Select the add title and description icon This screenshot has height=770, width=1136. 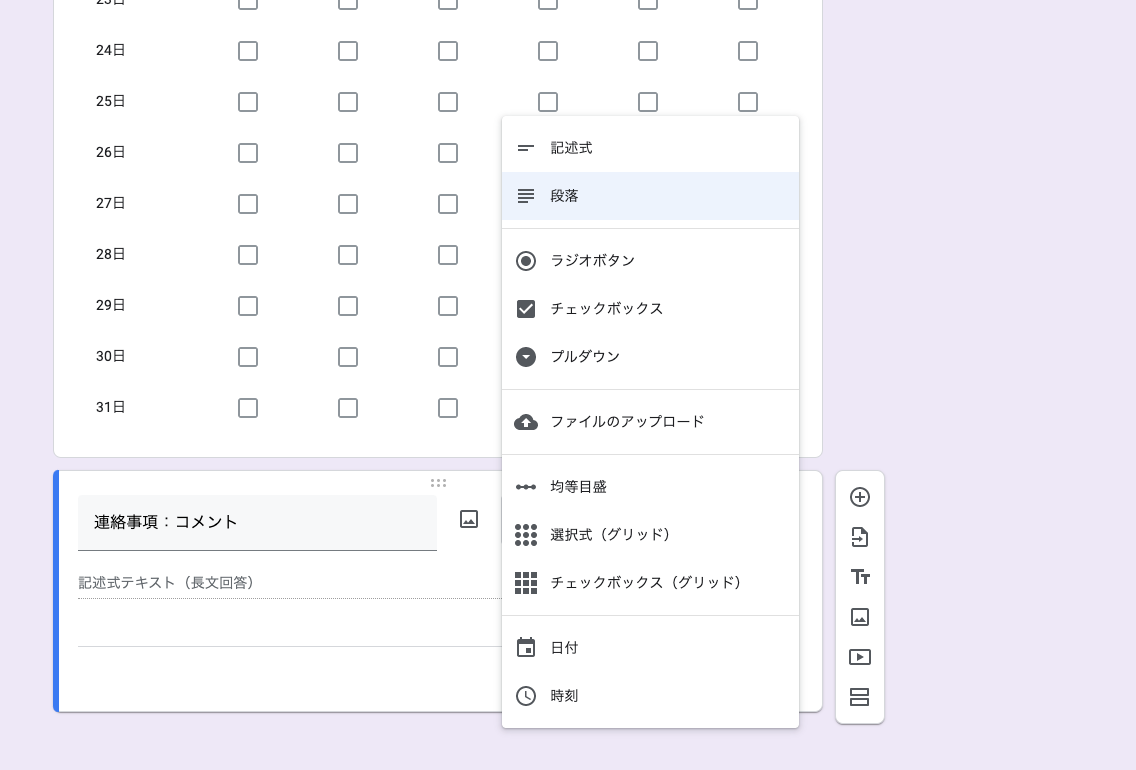859,577
